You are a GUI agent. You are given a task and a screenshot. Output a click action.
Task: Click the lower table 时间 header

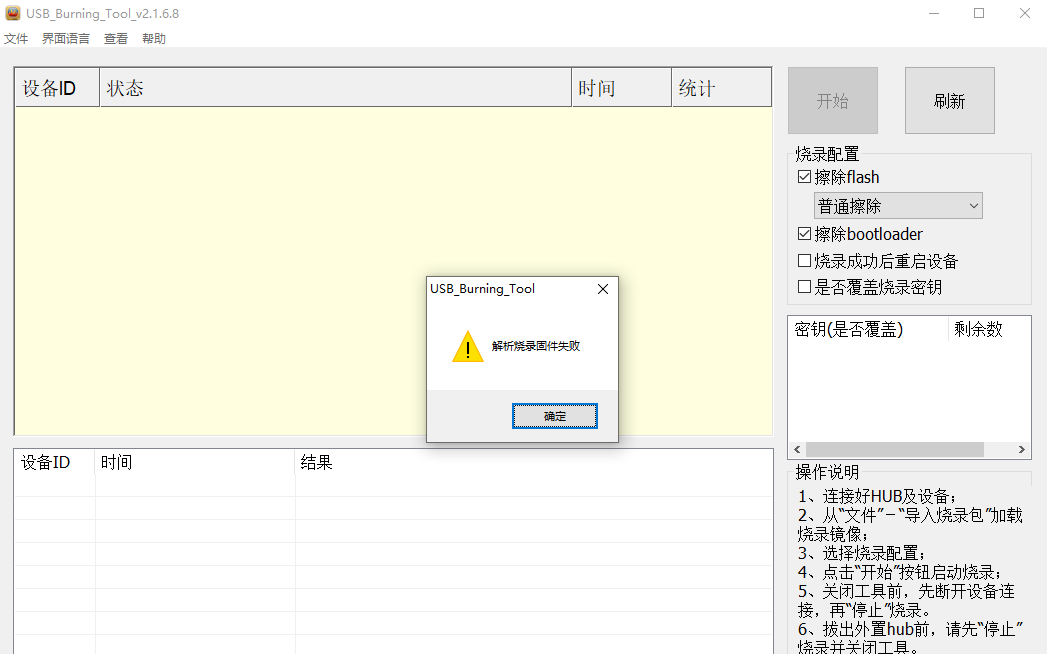195,463
